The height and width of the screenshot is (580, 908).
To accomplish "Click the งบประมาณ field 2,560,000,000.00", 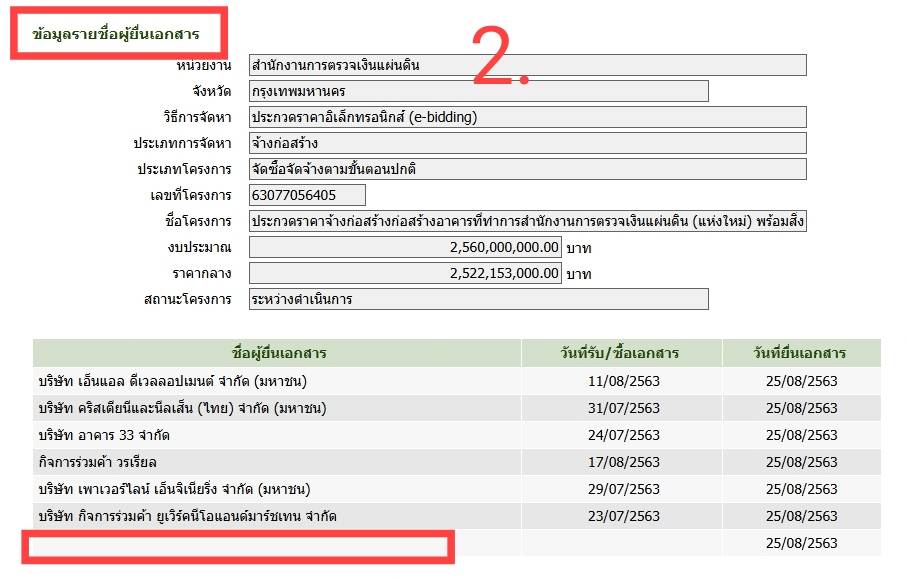I will (x=405, y=247).
